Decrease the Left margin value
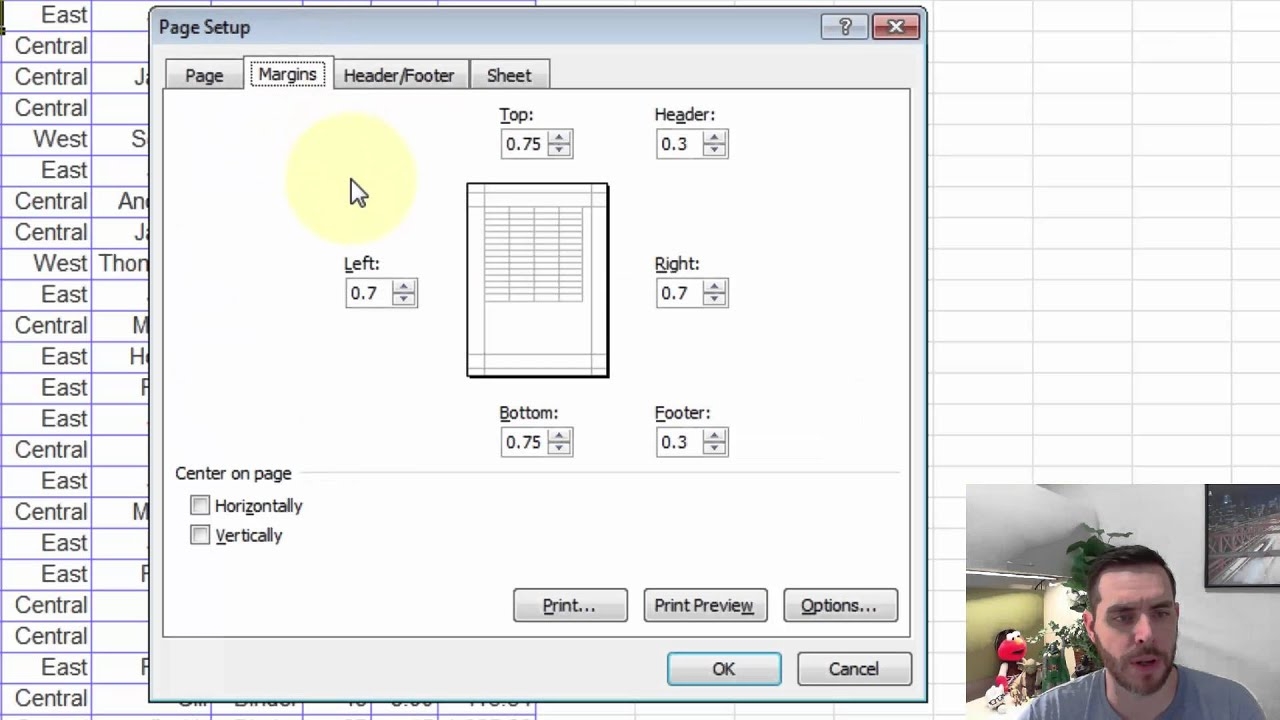This screenshot has width=1280, height=720. (x=404, y=299)
